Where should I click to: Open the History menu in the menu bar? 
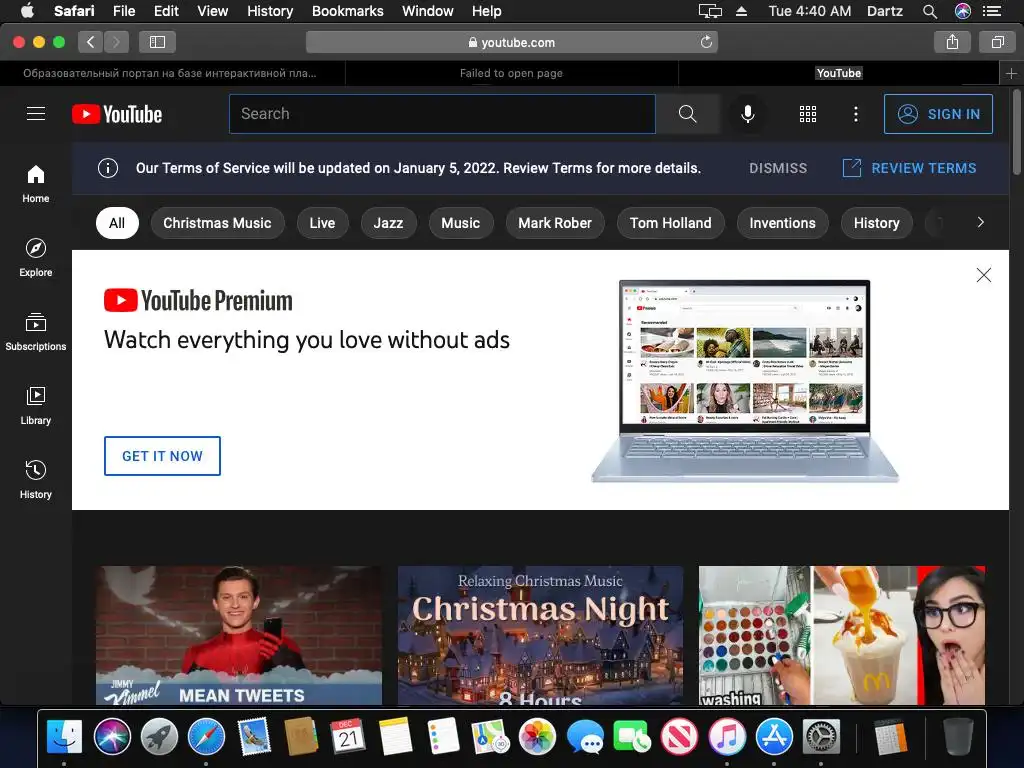coord(270,11)
